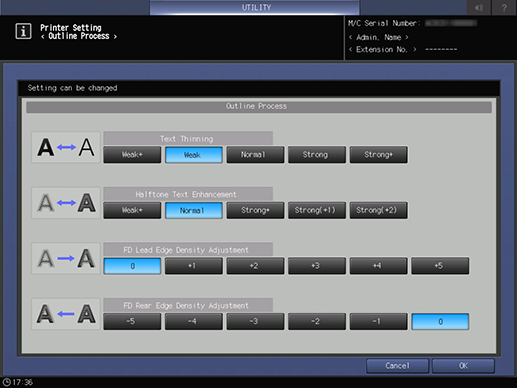Select Weak+ for Text Thinning
This screenshot has height=388, width=517.
tap(132, 155)
